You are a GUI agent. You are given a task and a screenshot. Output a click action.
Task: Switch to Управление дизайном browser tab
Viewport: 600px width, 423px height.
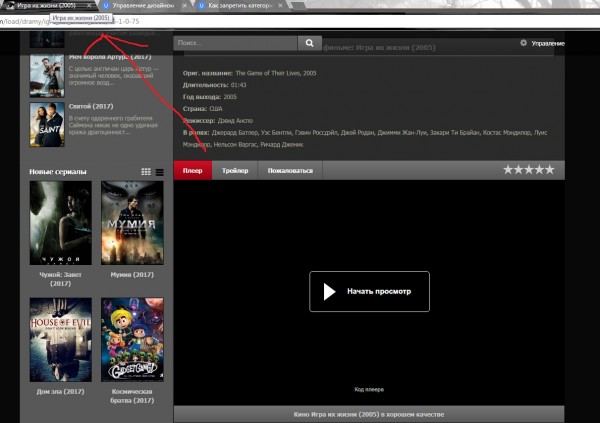pos(143,6)
